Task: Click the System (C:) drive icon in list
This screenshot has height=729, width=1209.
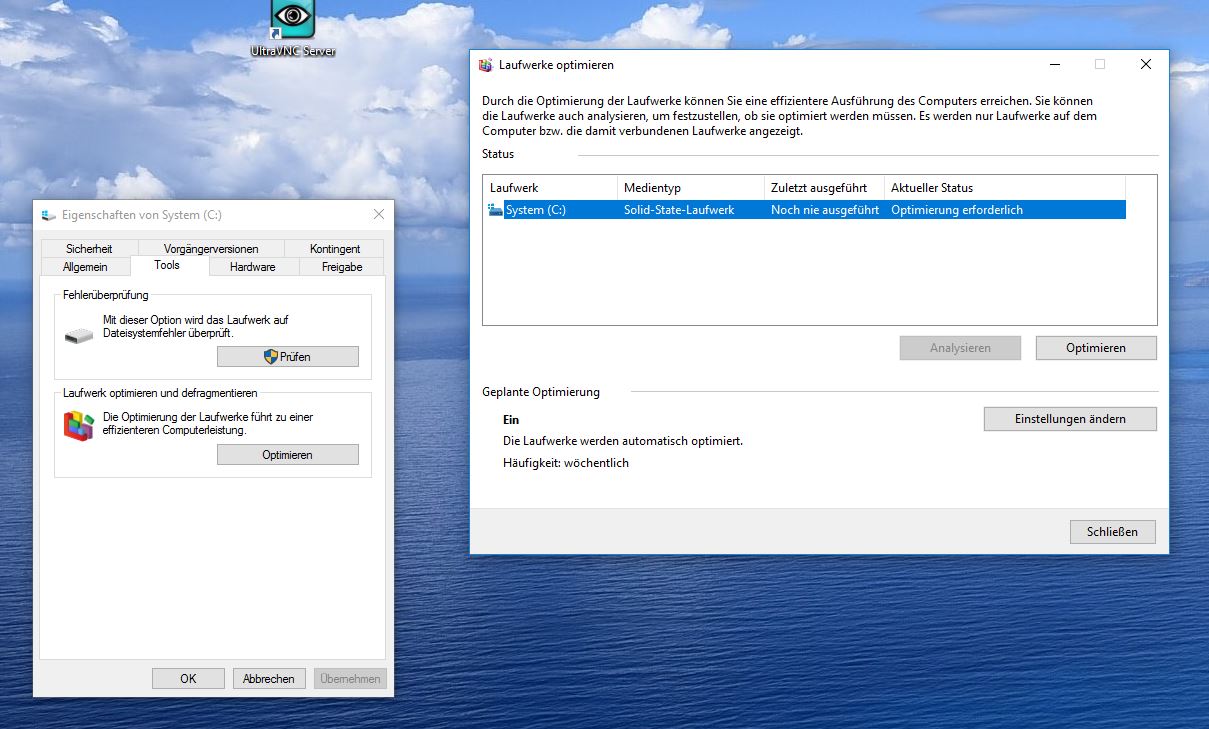Action: click(495, 210)
